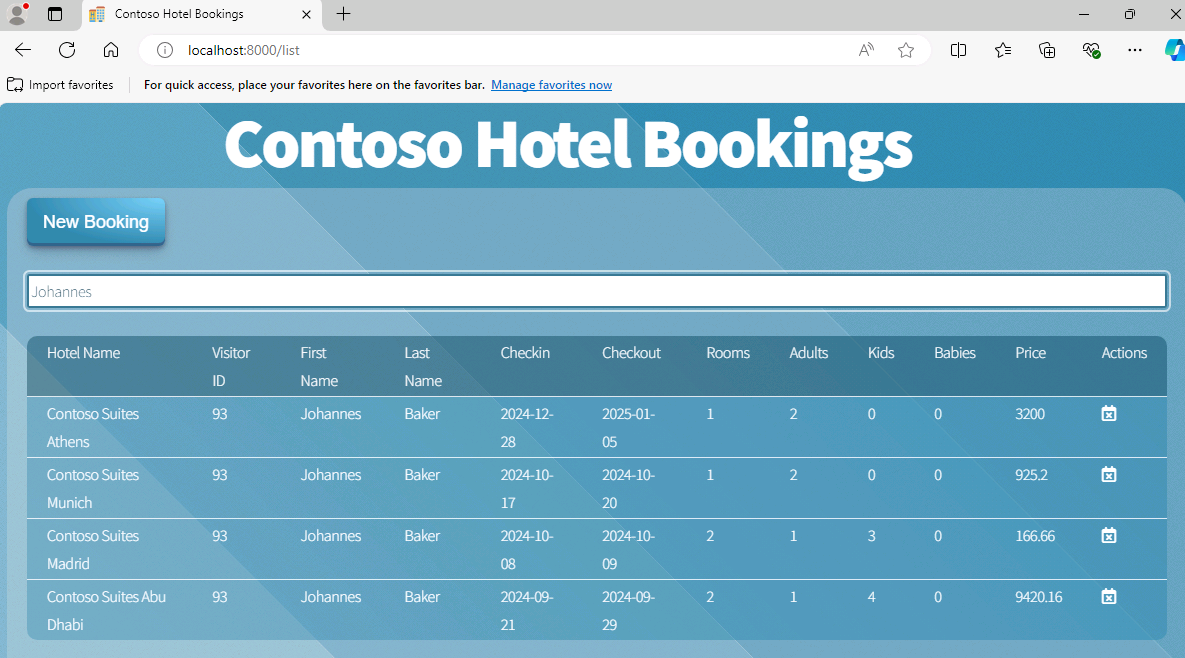Click the Actions column header
This screenshot has height=658, width=1185.
(1124, 353)
